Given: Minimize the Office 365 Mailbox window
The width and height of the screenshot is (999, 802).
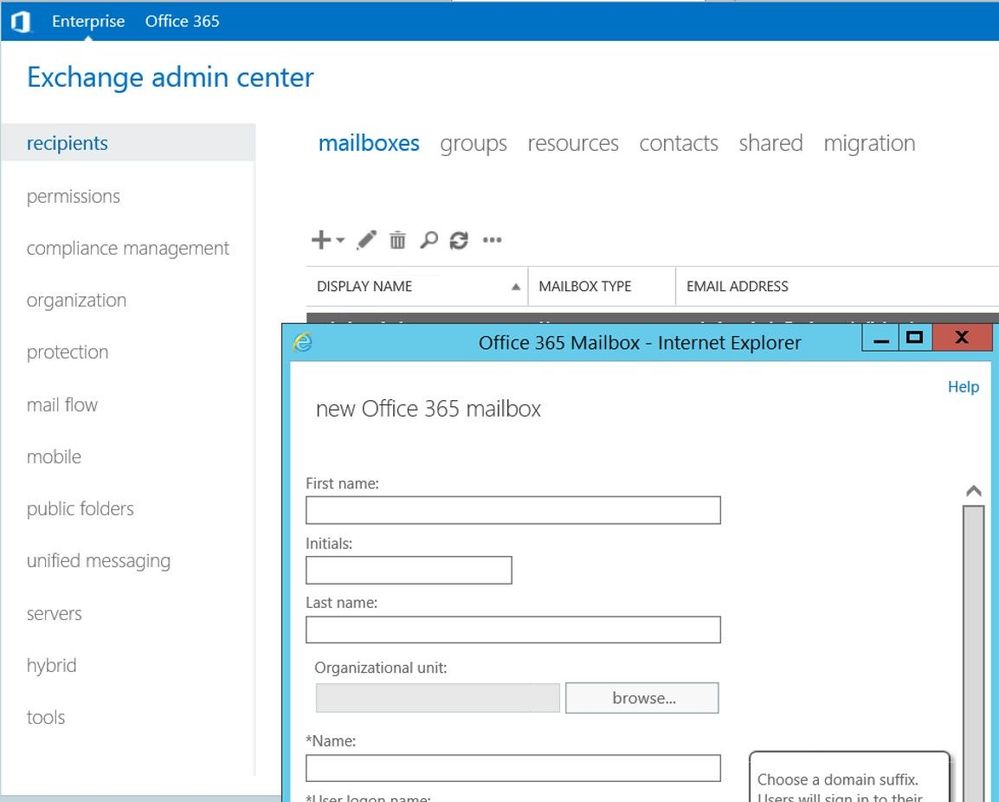Looking at the screenshot, I should pyautogui.click(x=881, y=338).
